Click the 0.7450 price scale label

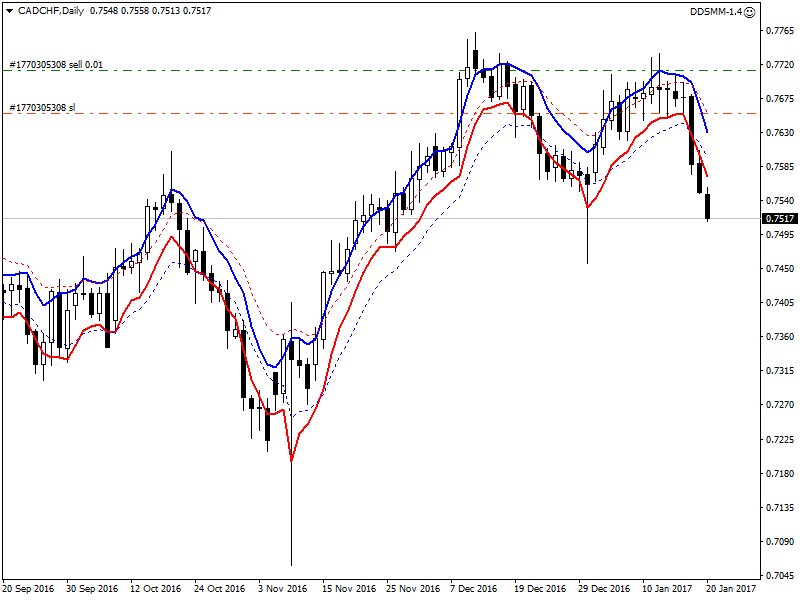(x=780, y=269)
